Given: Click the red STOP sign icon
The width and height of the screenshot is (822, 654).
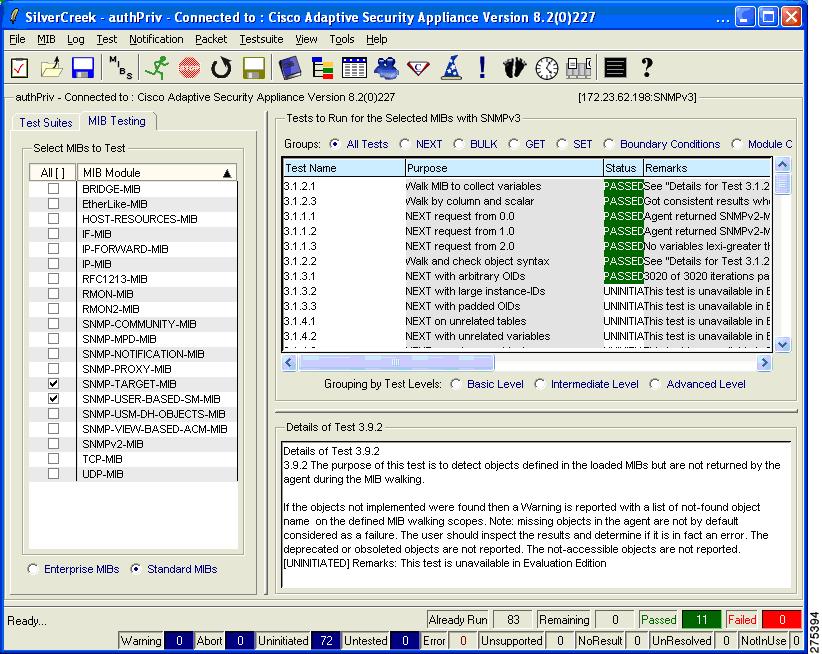Looking at the screenshot, I should [x=189, y=68].
